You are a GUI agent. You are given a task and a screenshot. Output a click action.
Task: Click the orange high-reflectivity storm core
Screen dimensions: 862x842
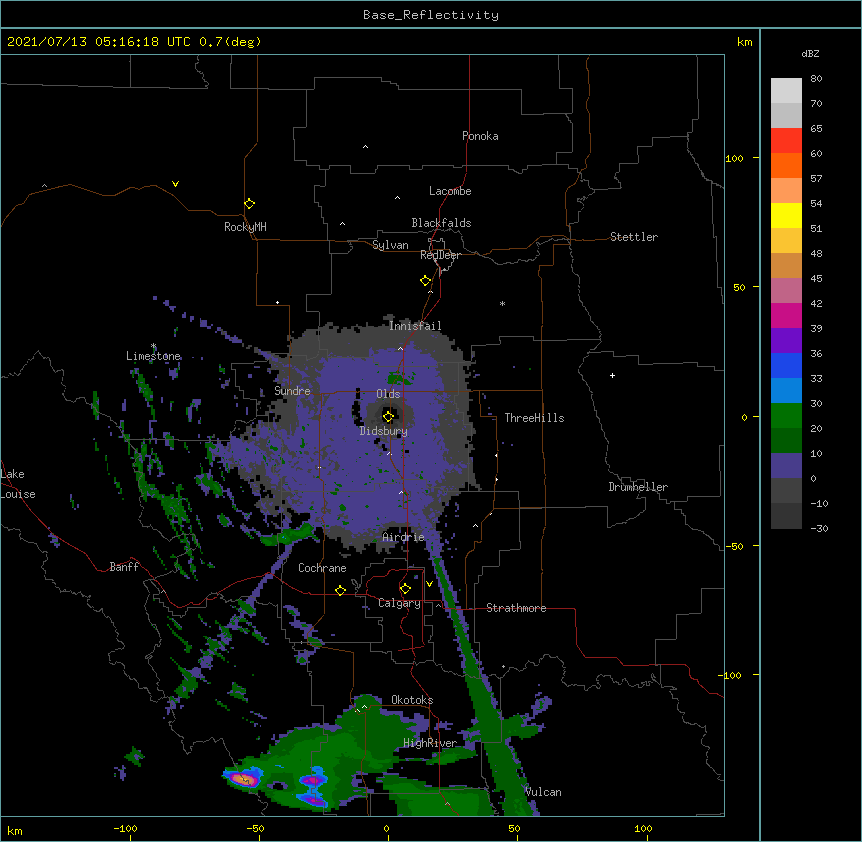242,778
